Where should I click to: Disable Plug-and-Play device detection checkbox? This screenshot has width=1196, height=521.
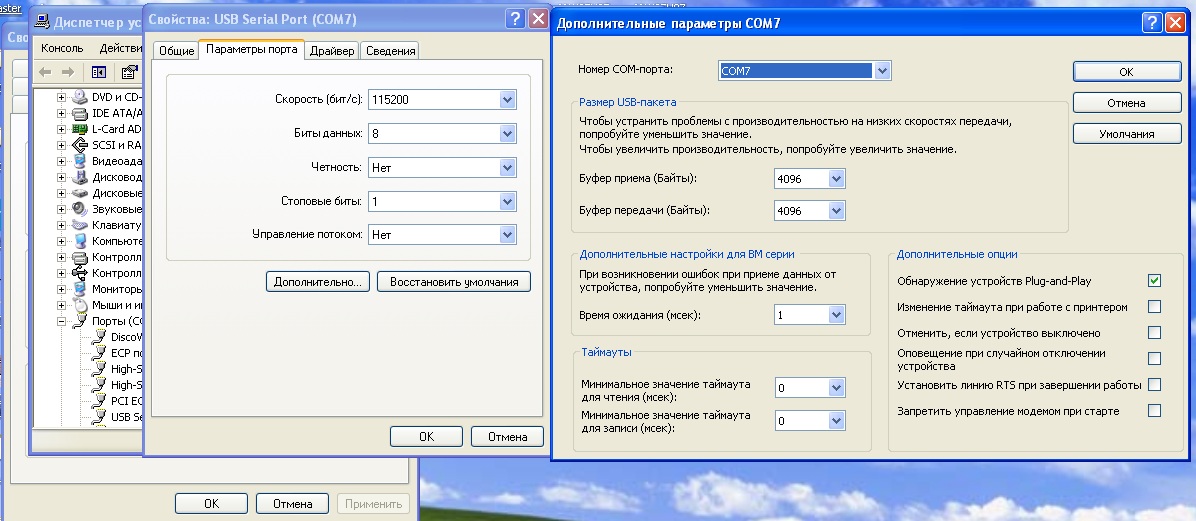[1154, 281]
